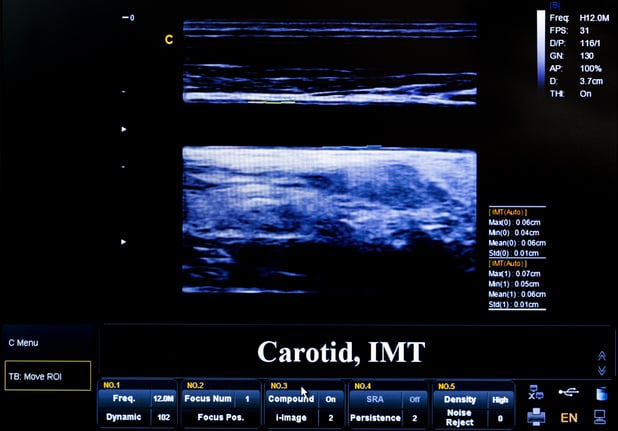Select the i-Image control
The image size is (618, 431).
pos(291,418)
